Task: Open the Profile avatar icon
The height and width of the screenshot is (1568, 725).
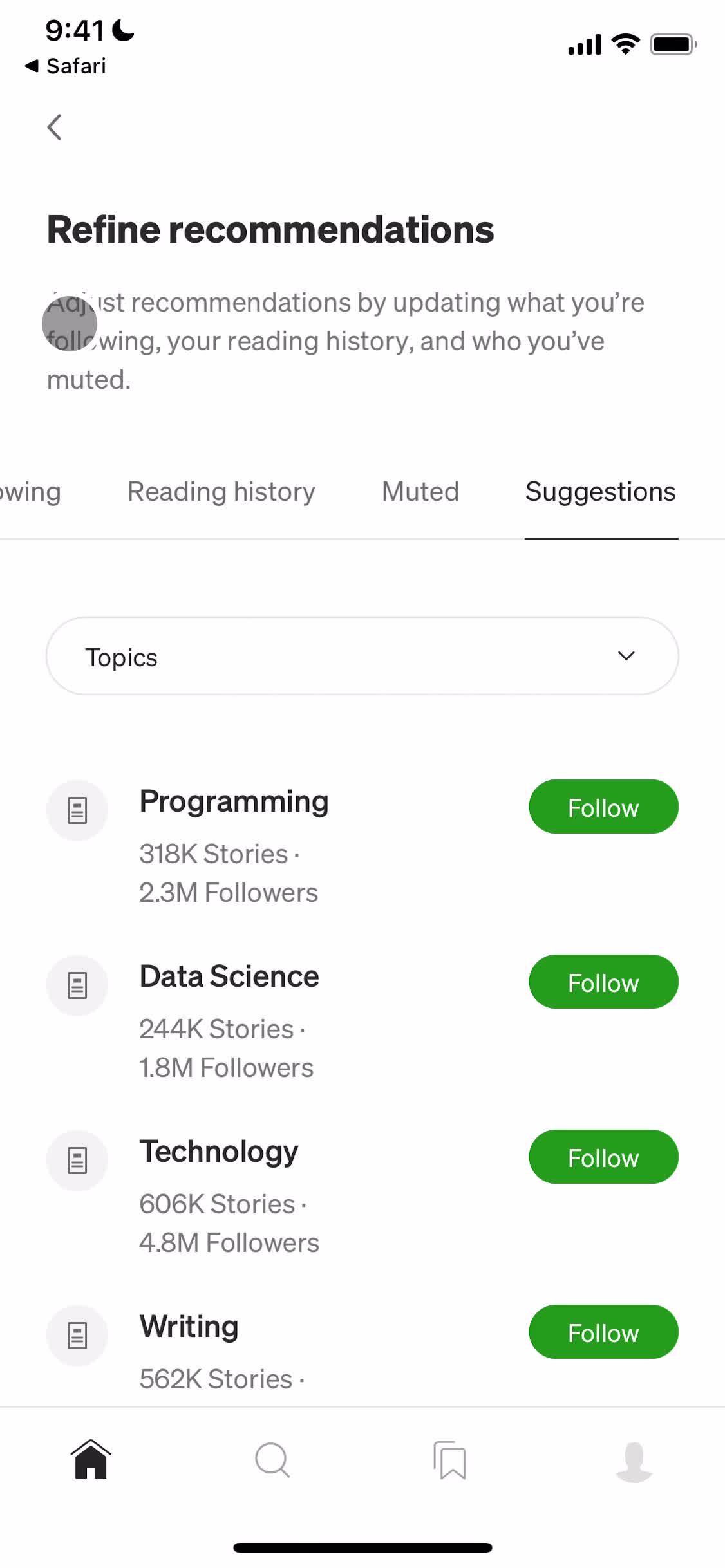Action: [634, 1461]
